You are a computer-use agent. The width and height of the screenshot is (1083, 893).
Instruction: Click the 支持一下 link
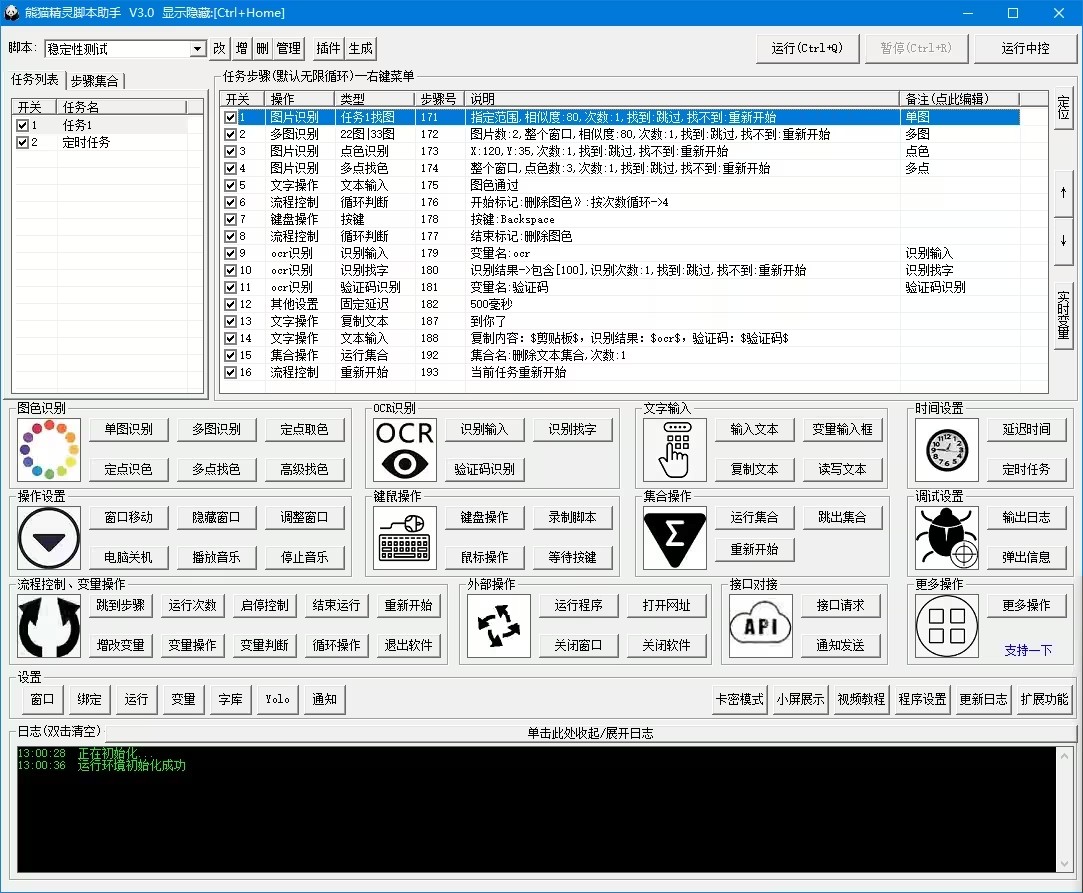pos(1028,650)
